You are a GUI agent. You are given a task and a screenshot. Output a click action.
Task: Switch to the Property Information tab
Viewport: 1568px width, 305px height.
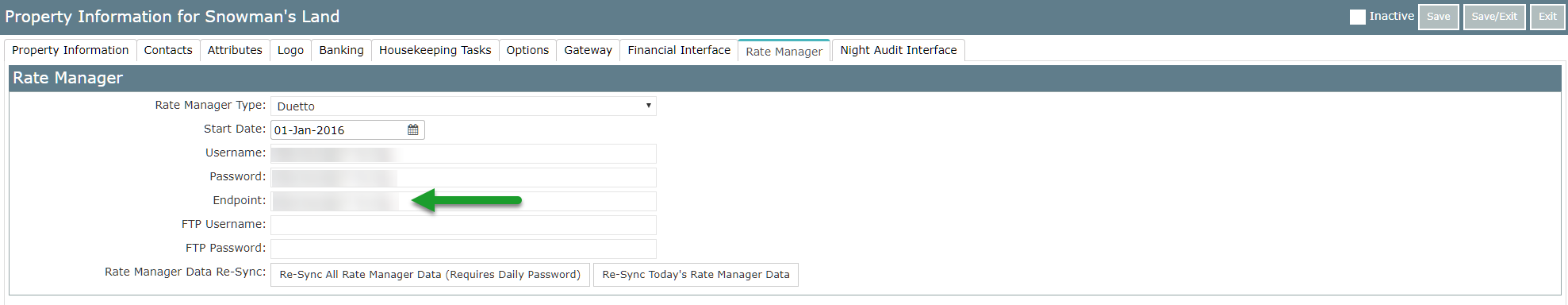[70, 50]
